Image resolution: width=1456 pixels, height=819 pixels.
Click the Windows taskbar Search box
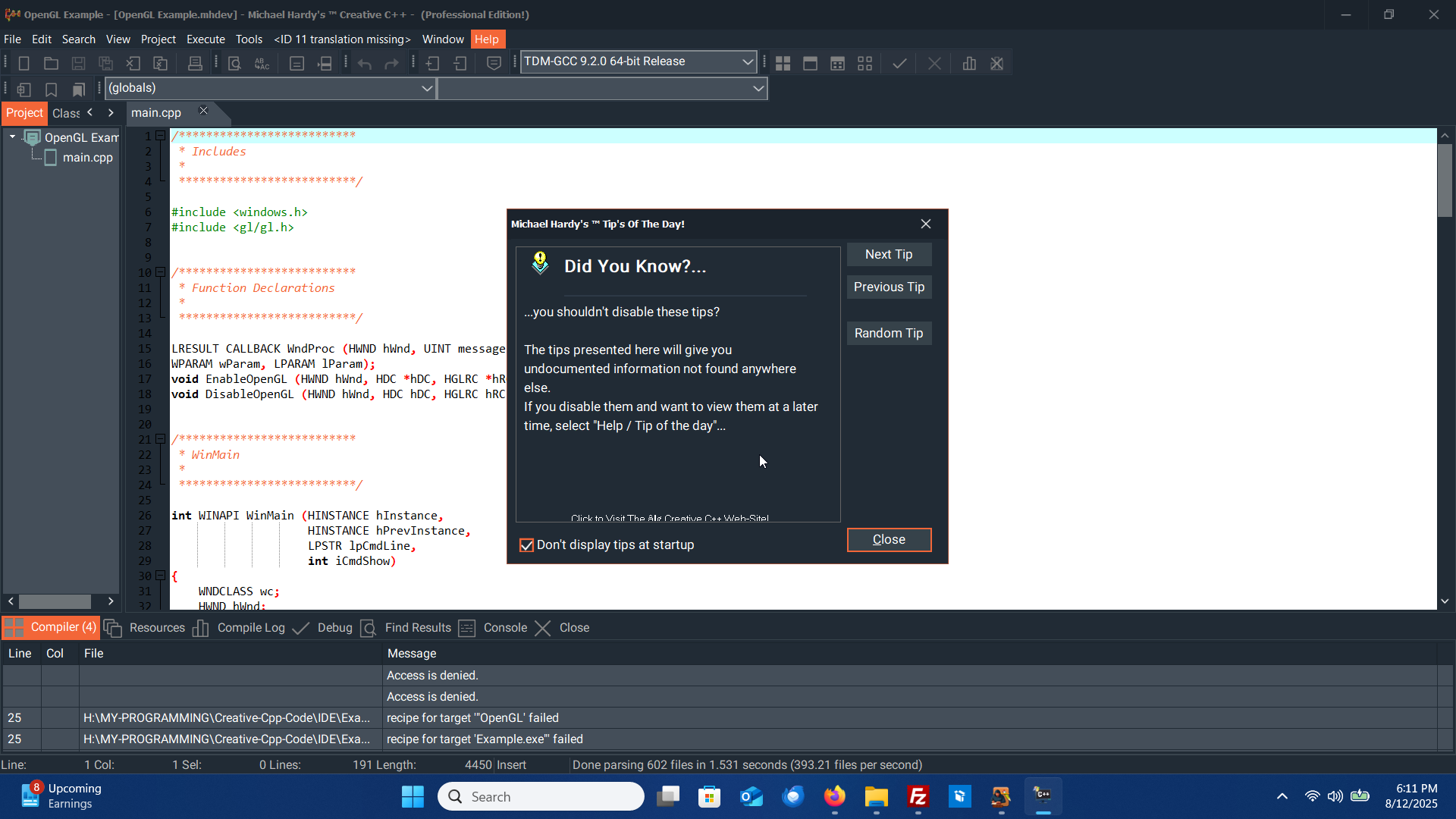pos(541,796)
